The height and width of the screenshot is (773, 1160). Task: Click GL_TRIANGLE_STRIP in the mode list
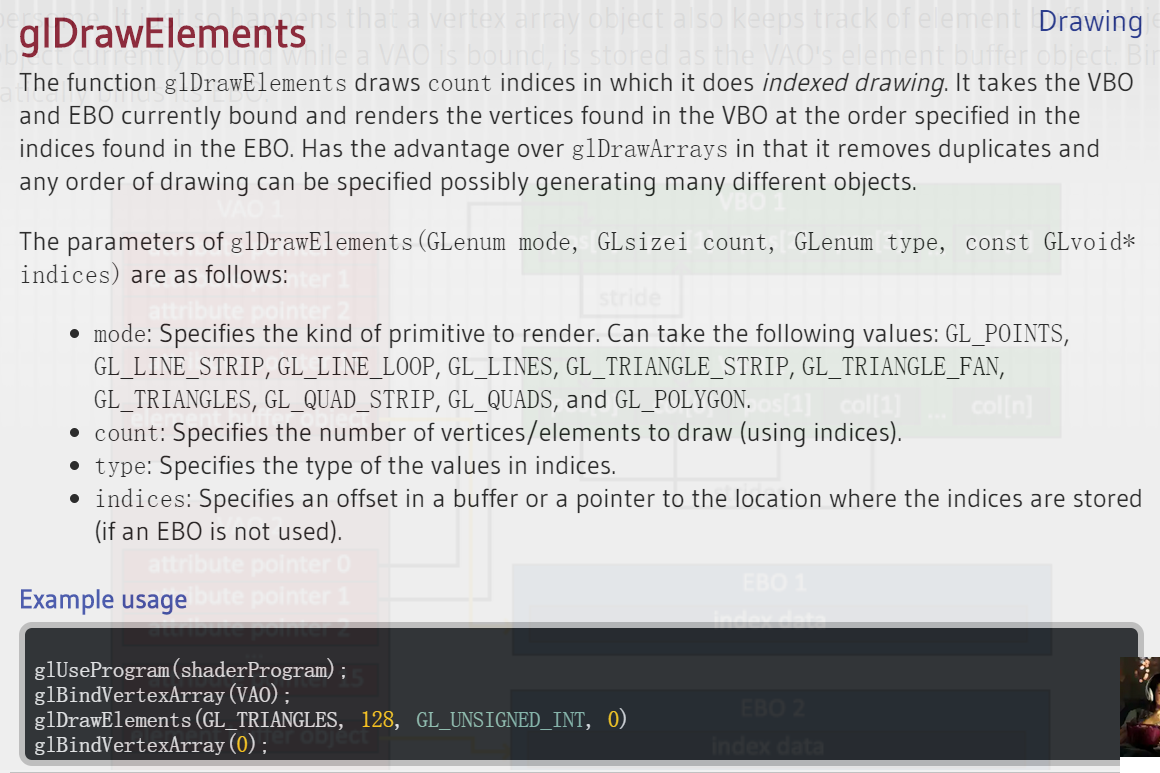677,367
